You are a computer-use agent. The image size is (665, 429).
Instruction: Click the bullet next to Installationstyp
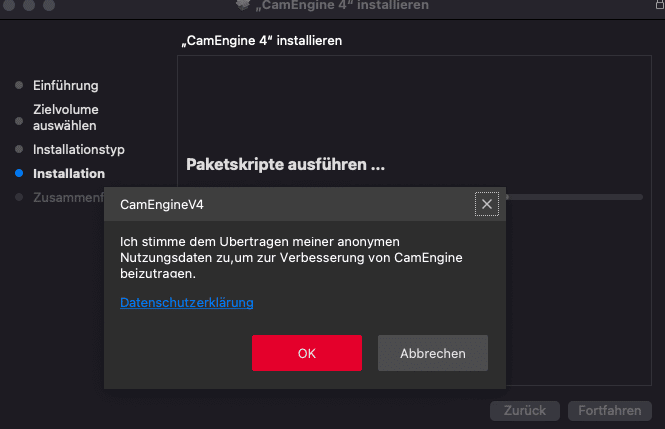tap(19, 150)
